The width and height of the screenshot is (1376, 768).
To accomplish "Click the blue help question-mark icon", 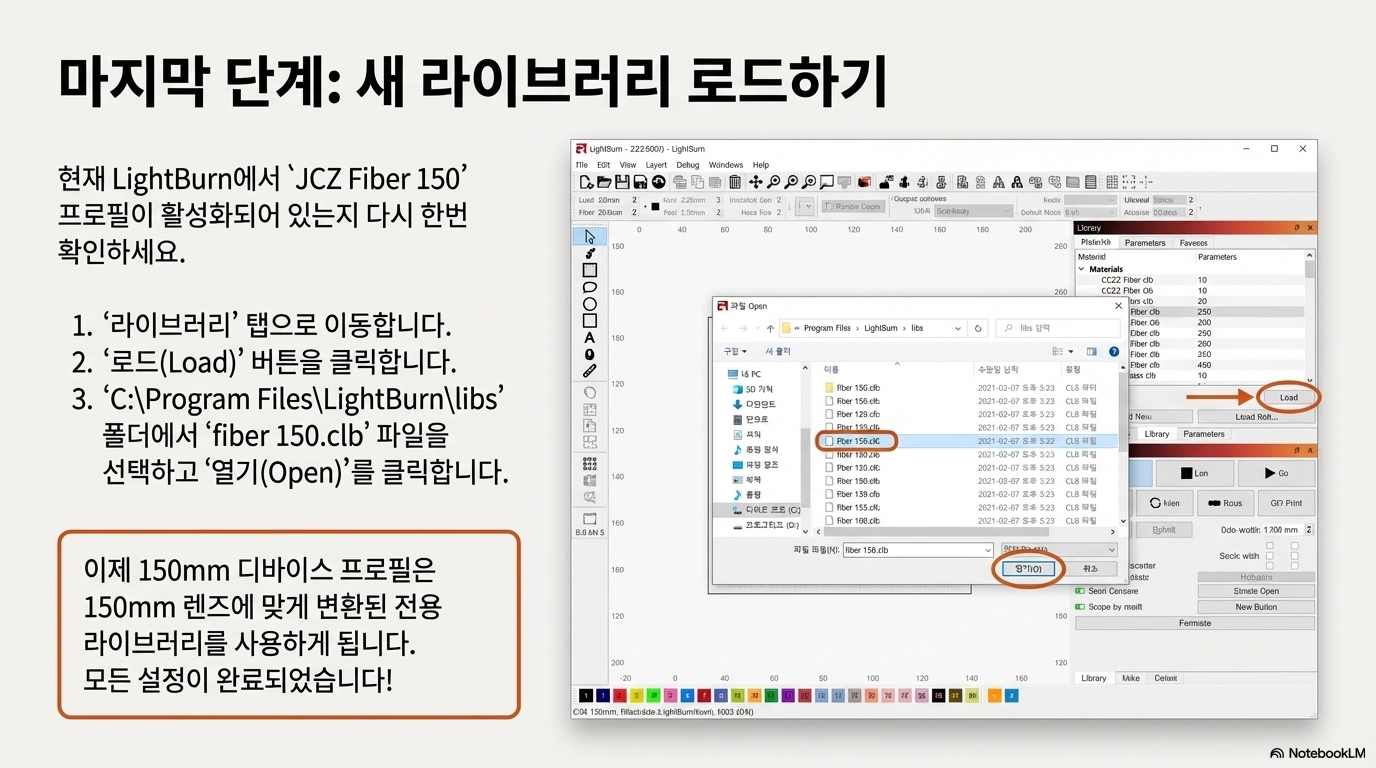I will click(x=1114, y=352).
